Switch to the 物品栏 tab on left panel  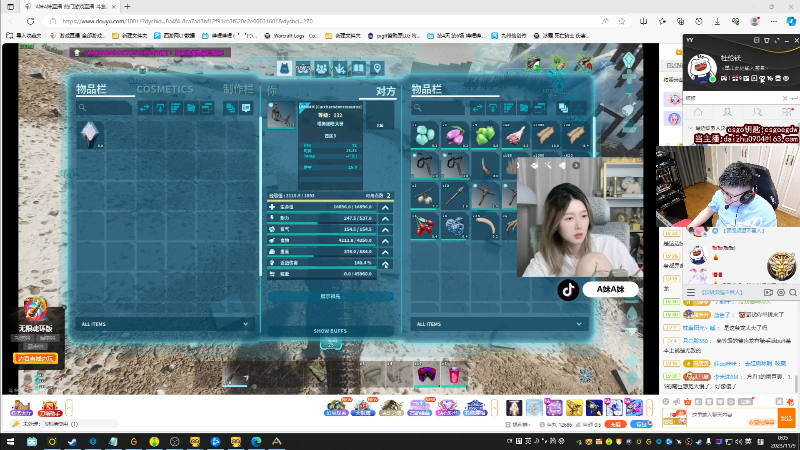[x=91, y=89]
